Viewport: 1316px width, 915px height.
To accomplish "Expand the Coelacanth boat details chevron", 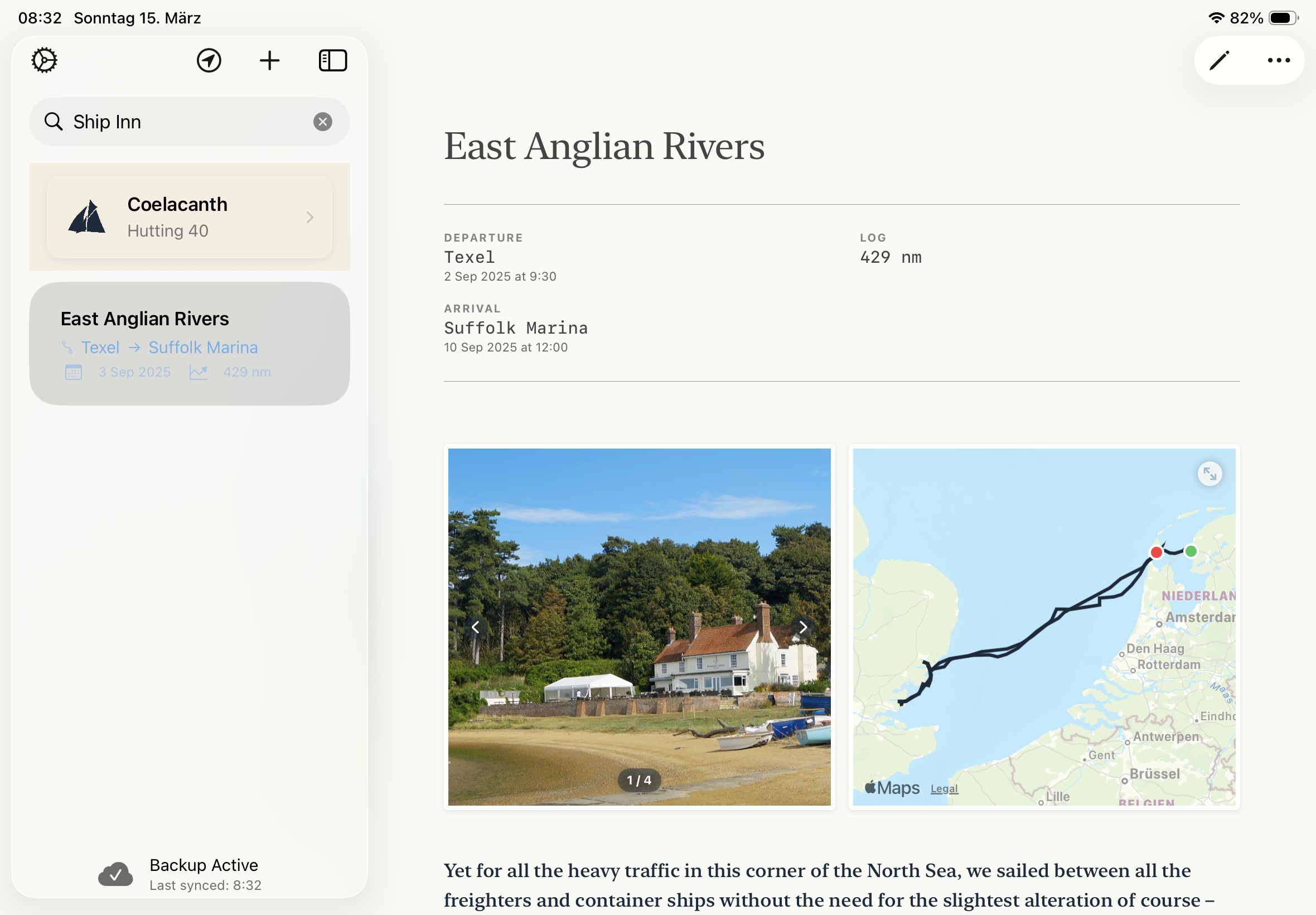I will [x=310, y=216].
